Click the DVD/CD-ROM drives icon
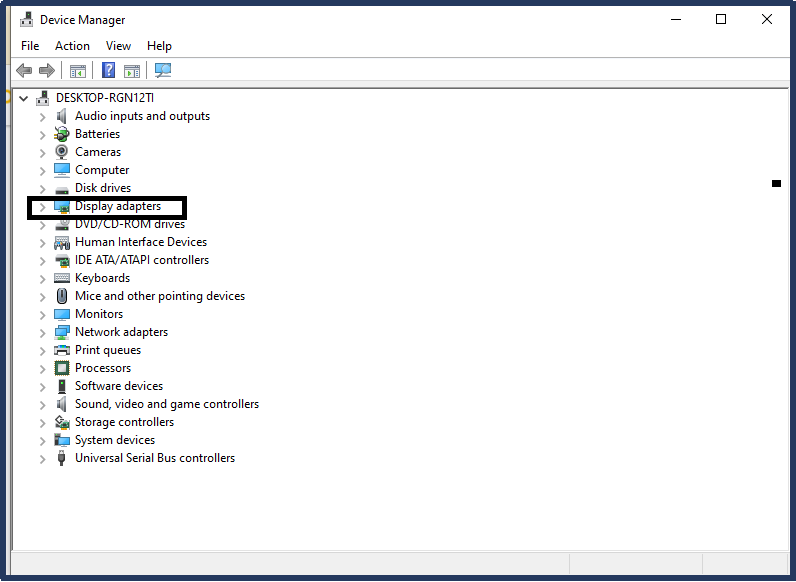Image resolution: width=796 pixels, height=582 pixels. click(61, 224)
